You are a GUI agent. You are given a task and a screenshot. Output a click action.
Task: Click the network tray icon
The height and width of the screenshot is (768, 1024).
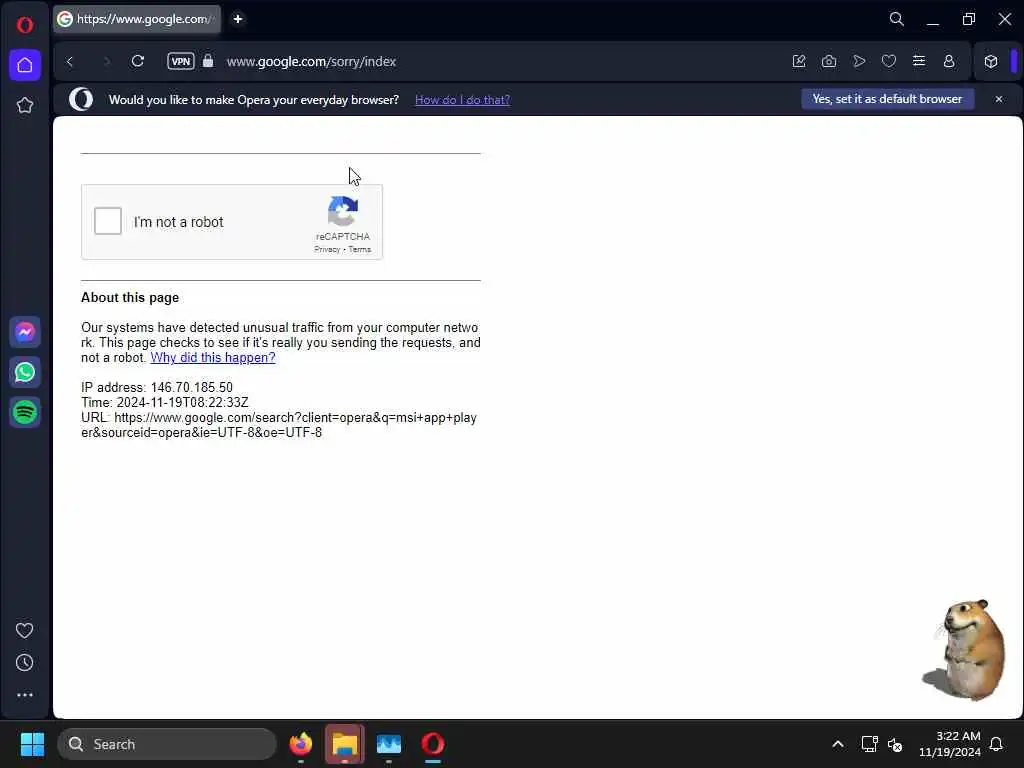[x=869, y=744]
